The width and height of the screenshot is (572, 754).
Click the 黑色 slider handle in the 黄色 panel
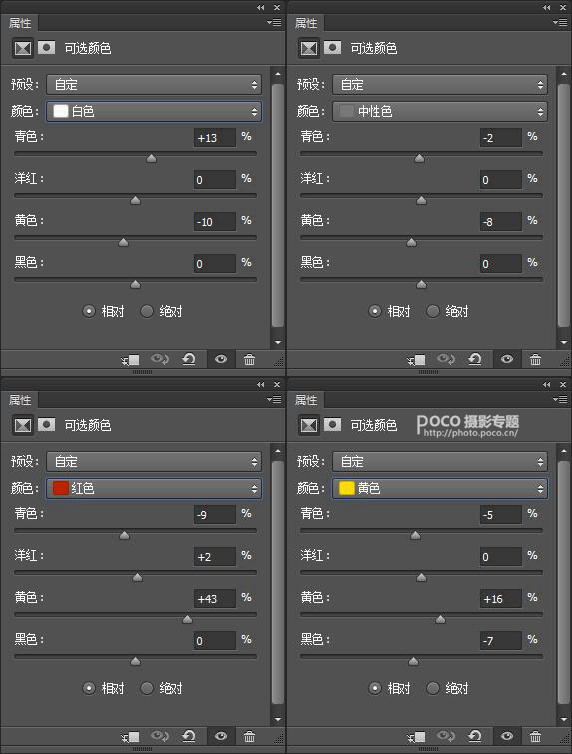pos(413,662)
